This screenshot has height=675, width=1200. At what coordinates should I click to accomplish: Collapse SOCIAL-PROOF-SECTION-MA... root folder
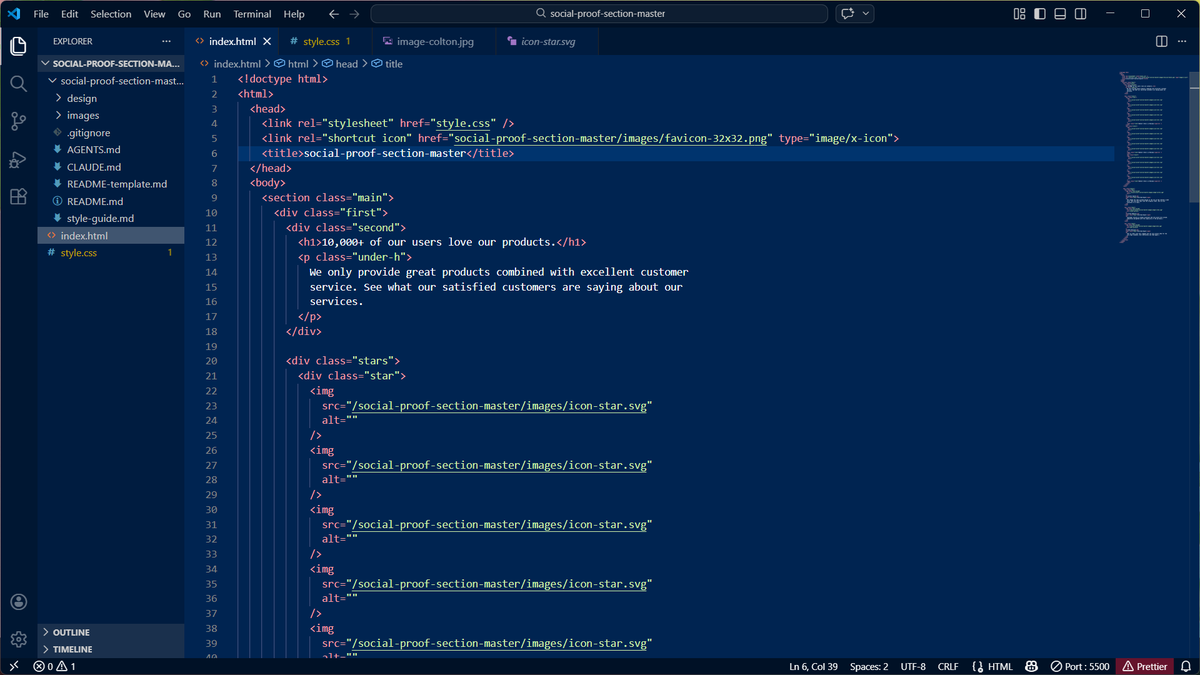tap(111, 63)
